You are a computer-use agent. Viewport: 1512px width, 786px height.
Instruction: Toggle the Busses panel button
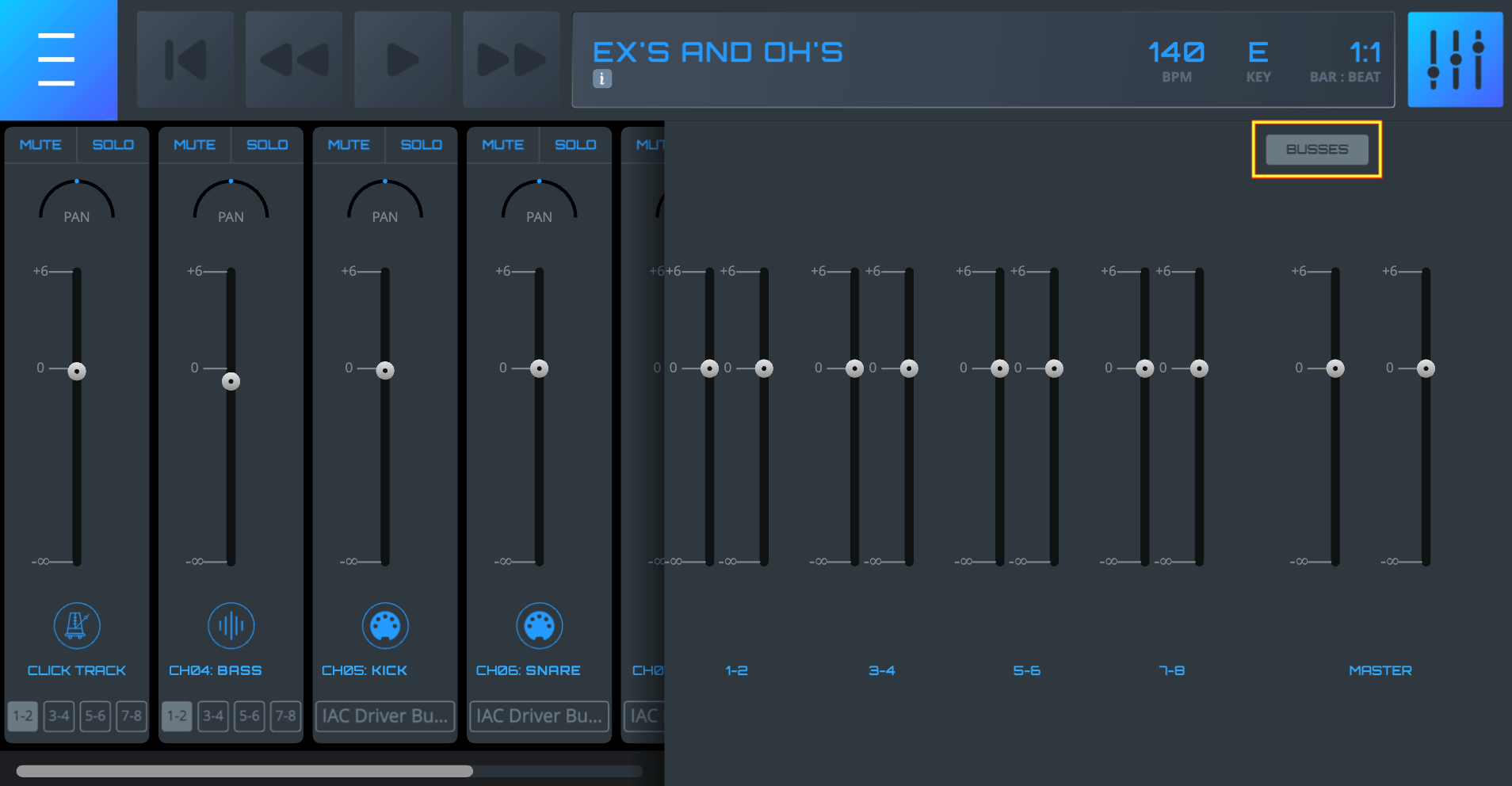pos(1316,150)
